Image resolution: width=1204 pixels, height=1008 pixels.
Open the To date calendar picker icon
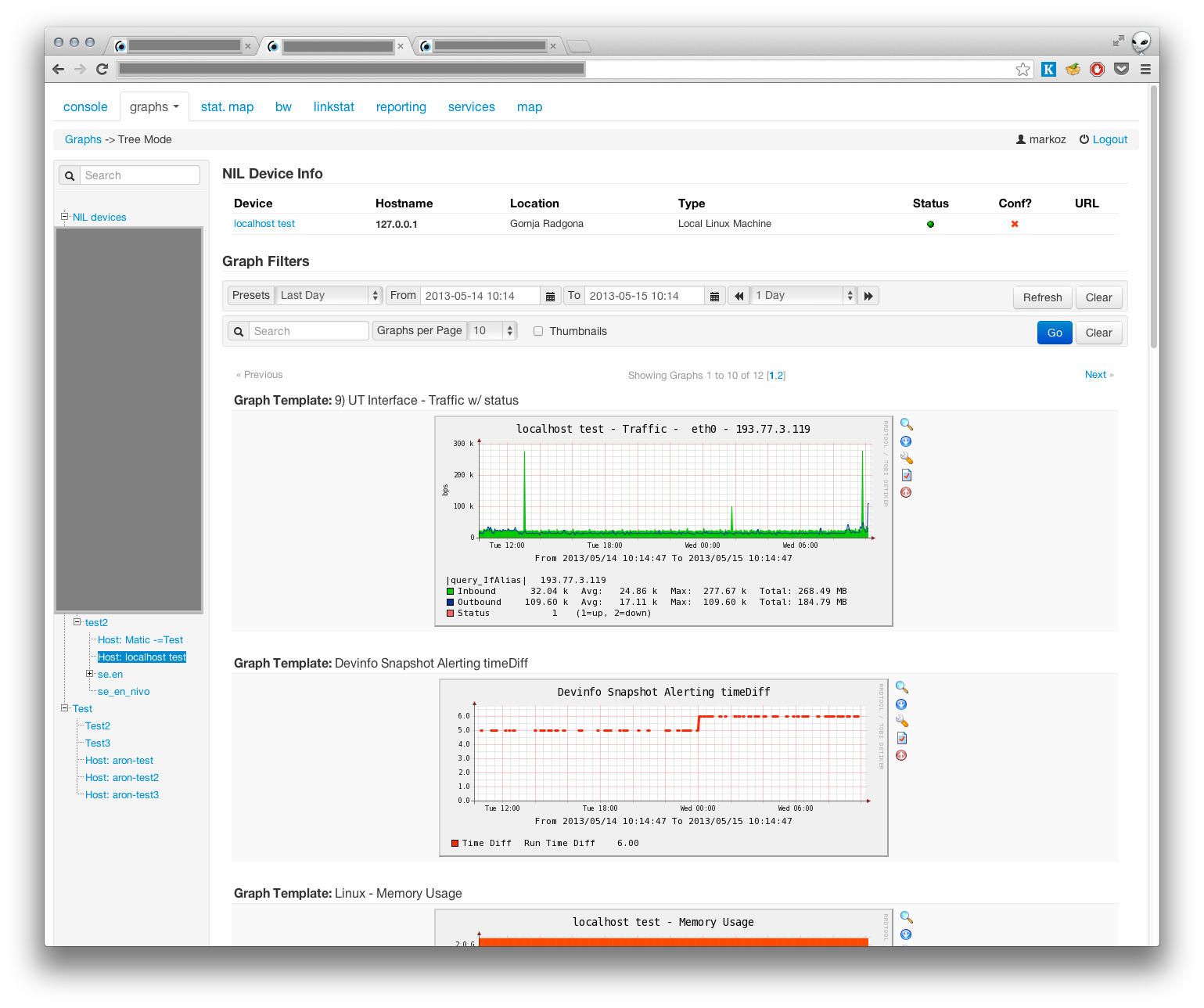pos(715,296)
